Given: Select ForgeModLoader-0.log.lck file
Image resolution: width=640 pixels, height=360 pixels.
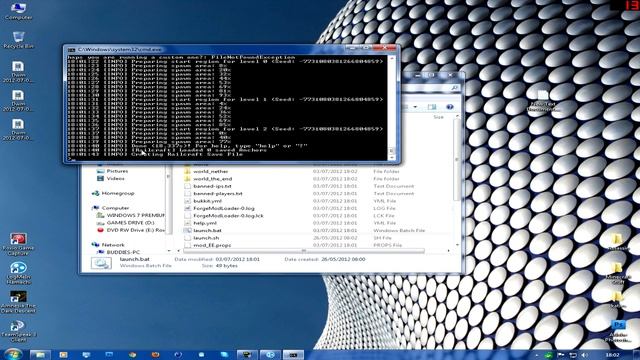Looking at the screenshot, I should click(228, 216).
